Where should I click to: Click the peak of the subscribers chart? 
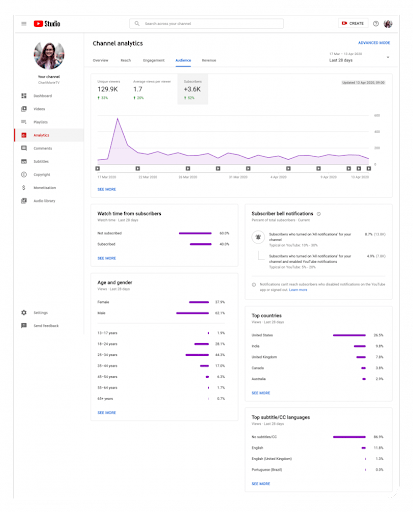(x=117, y=119)
